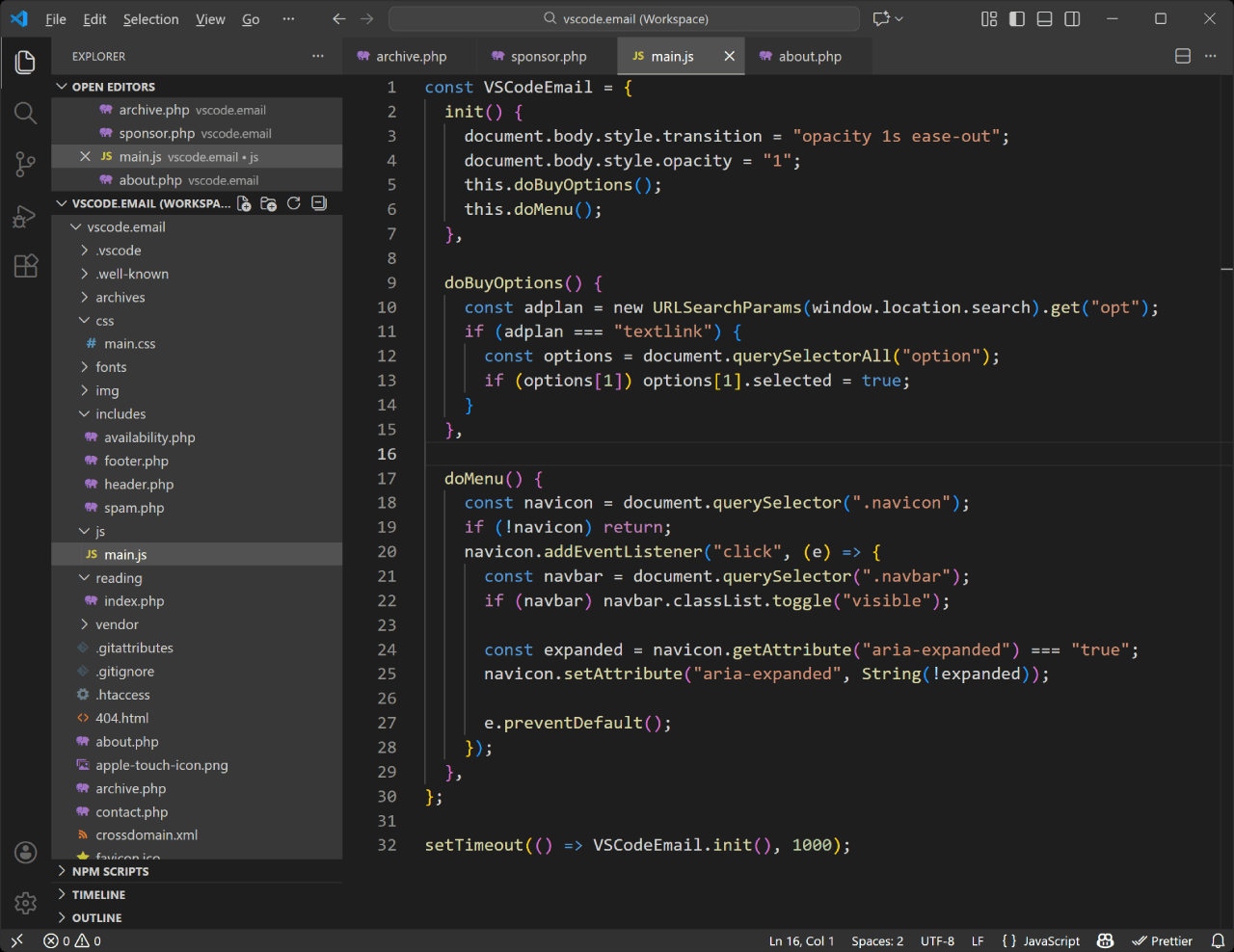Toggle the bottom panel visibility
Image resolution: width=1234 pixels, height=952 pixels.
click(1044, 19)
